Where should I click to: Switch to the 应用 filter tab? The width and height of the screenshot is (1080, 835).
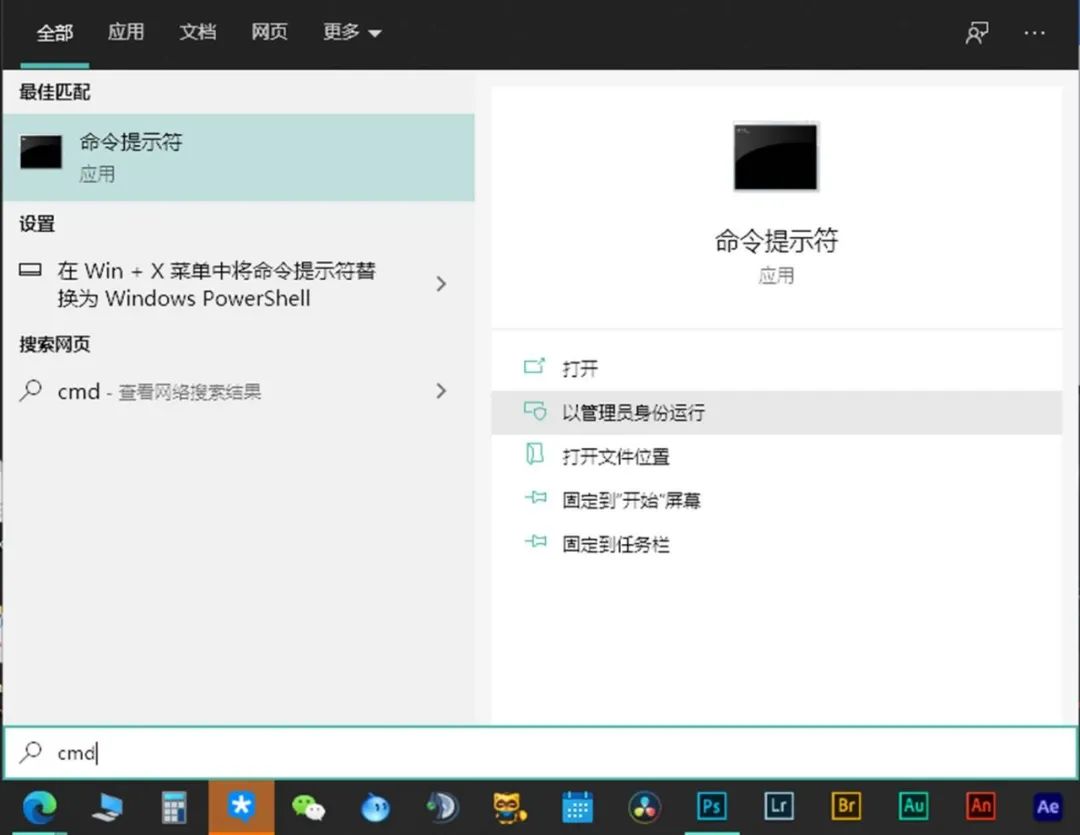point(126,32)
